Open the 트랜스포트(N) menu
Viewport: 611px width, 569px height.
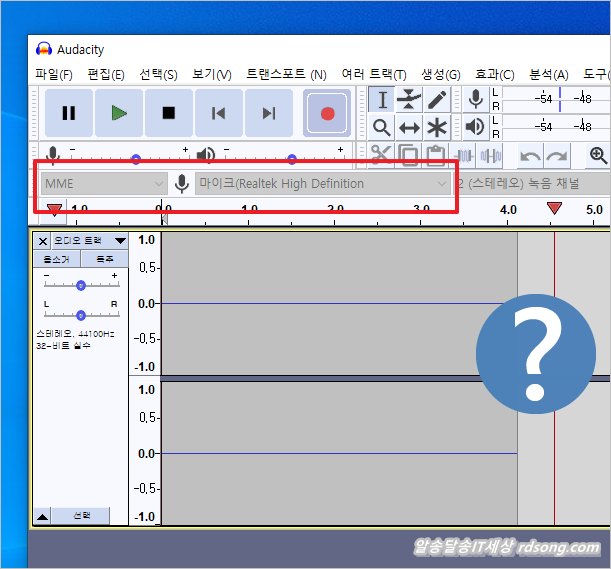pos(286,74)
